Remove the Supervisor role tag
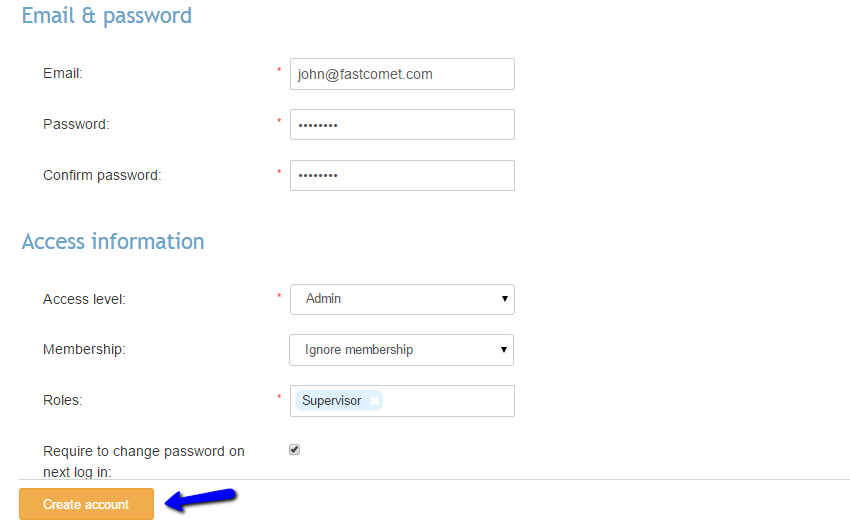The image size is (850, 523). 374,400
